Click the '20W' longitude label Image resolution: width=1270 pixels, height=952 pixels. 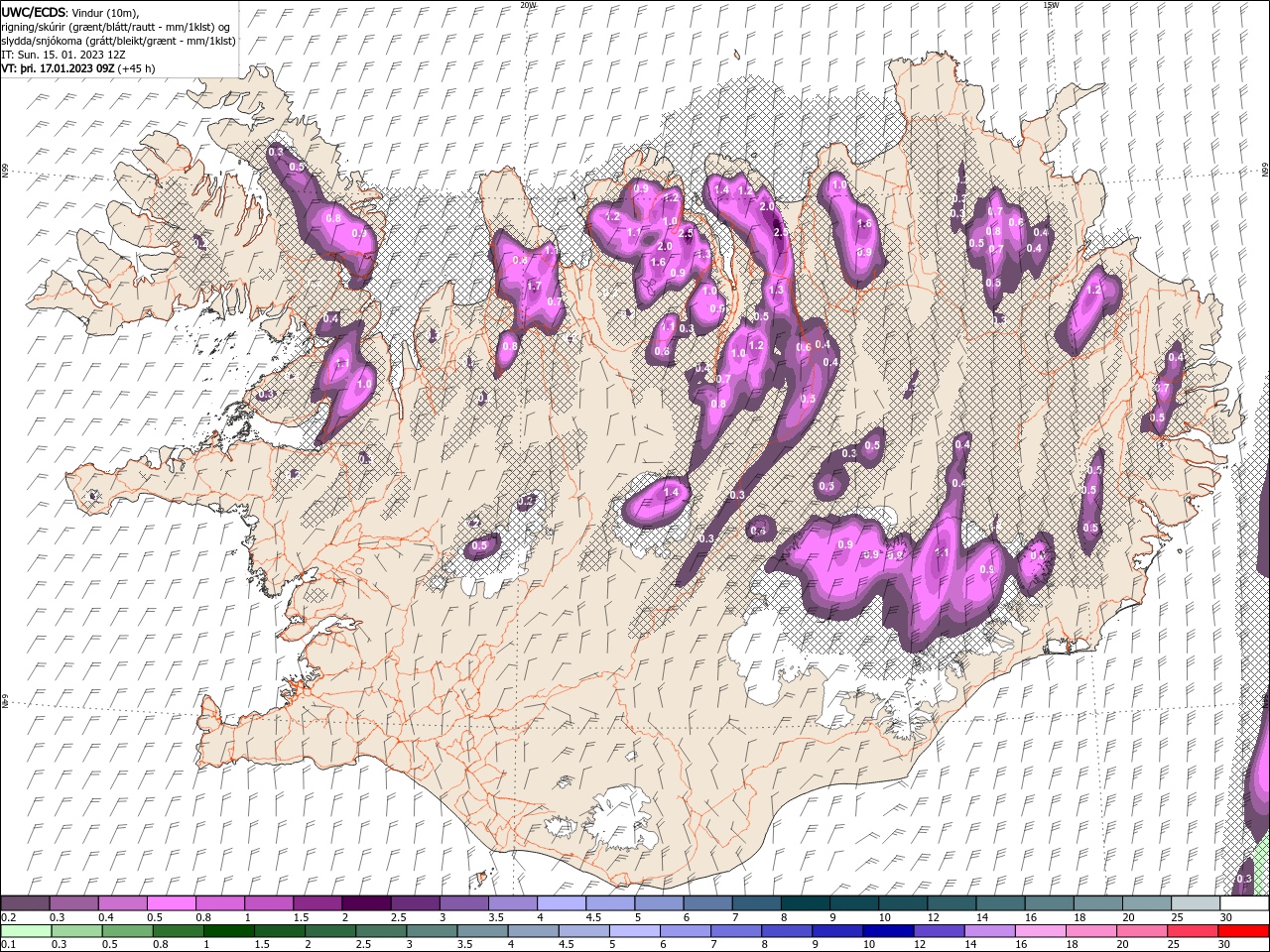tap(528, 5)
